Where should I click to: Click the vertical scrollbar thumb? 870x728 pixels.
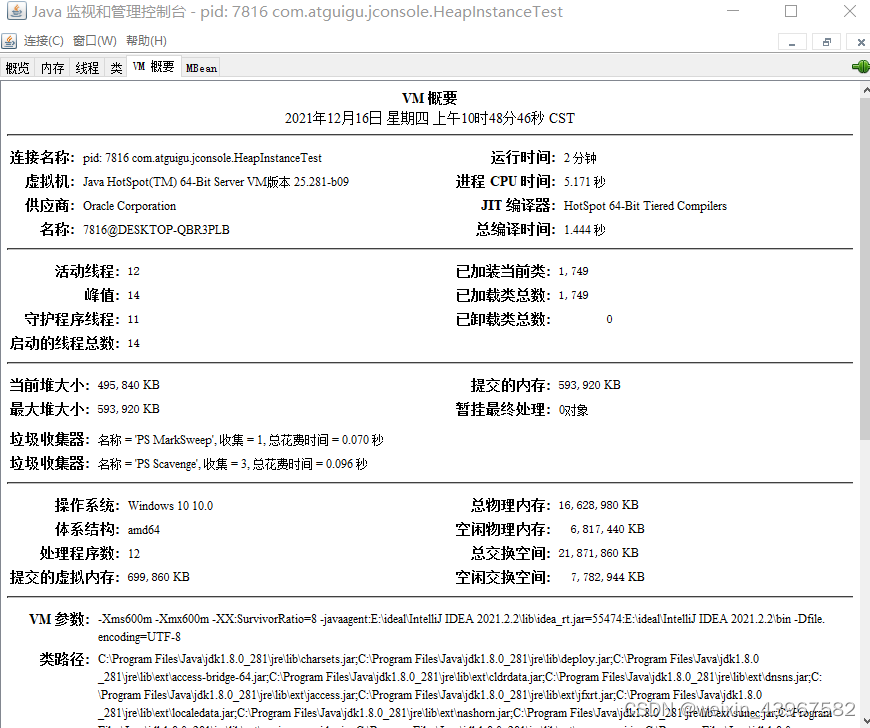(865, 269)
